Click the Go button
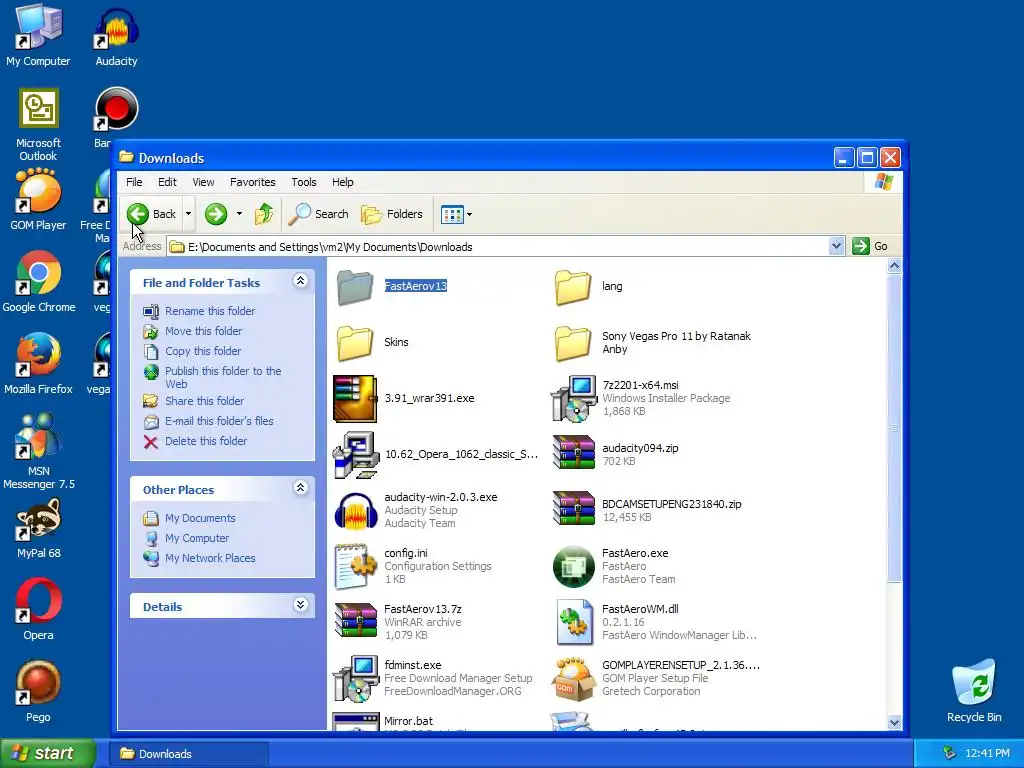Screen dimensions: 1024x768 click(871, 246)
